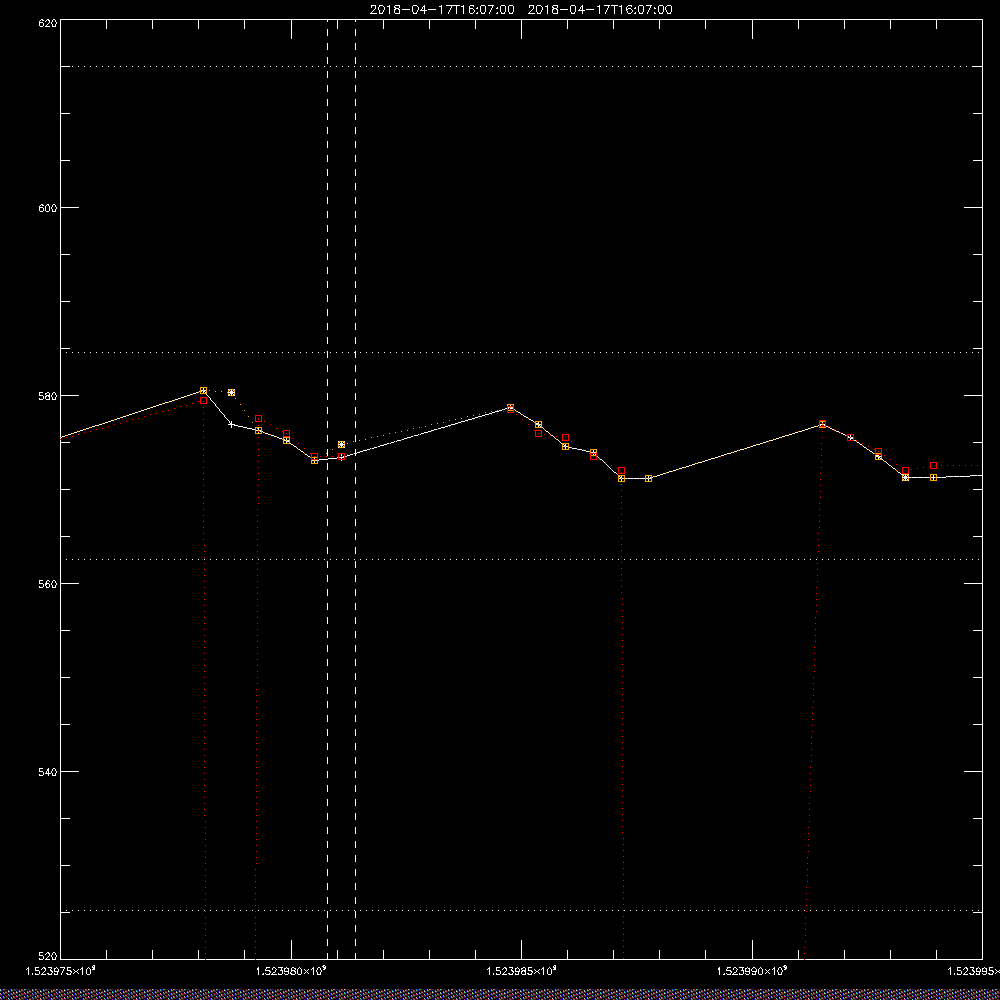The image size is (1000, 1000).
Task: Click the data marker at the third peak near 577
Action: pos(822,424)
